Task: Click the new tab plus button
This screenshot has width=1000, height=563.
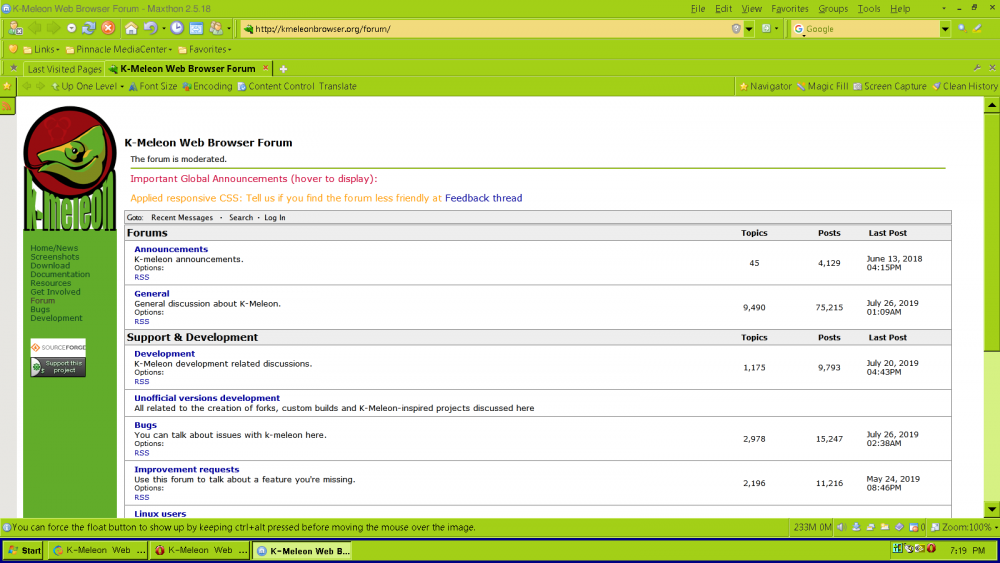Action: point(283,69)
